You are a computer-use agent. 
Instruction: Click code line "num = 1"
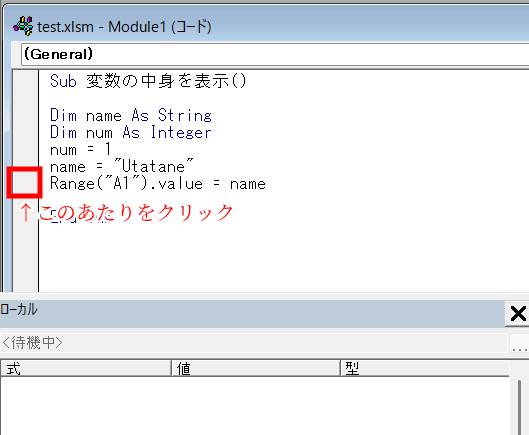80,149
